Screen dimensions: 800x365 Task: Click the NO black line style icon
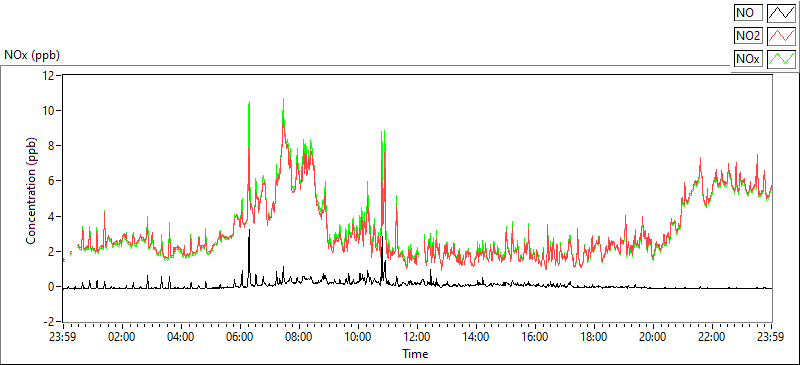point(782,12)
